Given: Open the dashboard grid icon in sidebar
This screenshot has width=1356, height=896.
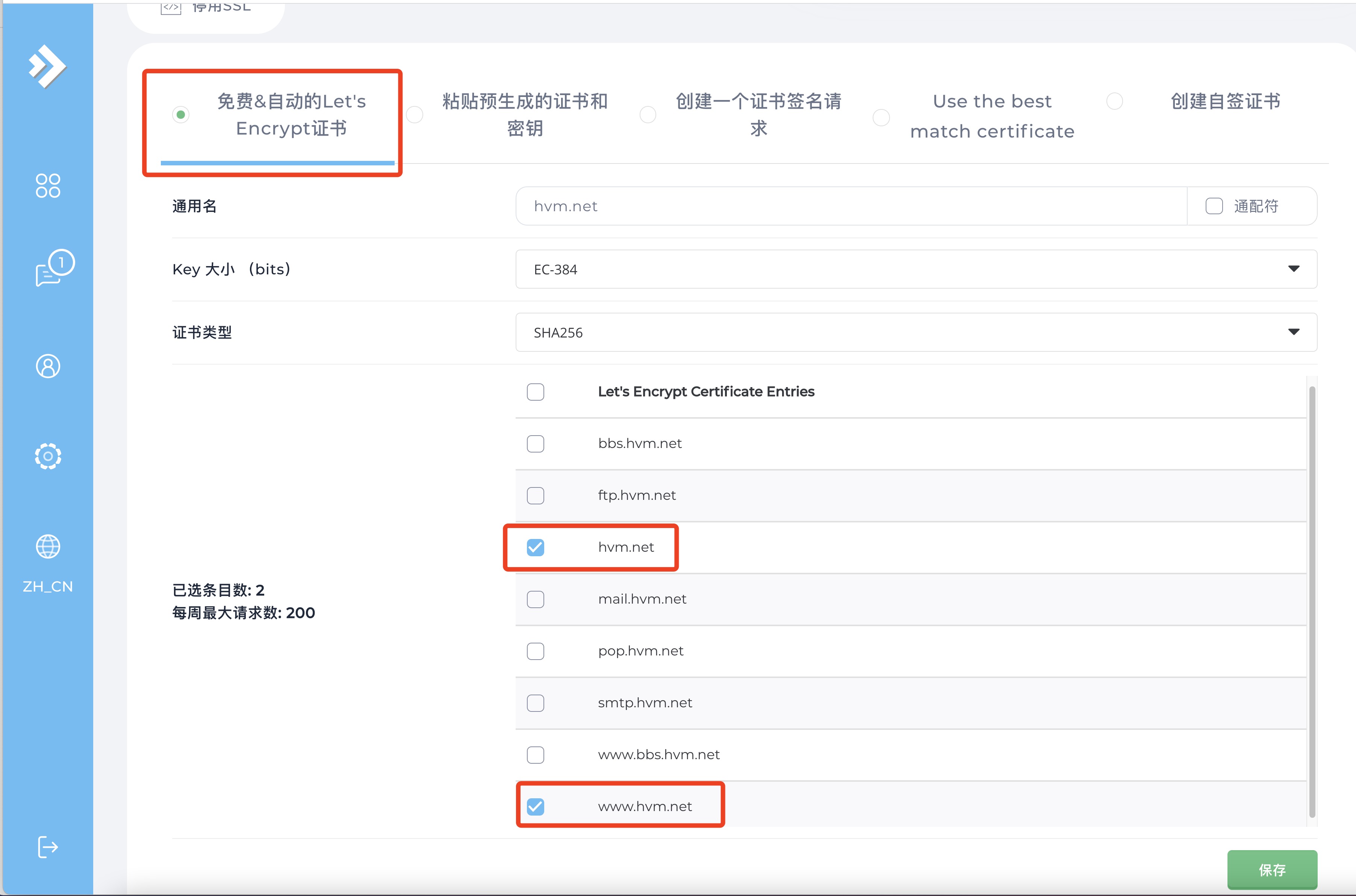Looking at the screenshot, I should click(47, 186).
